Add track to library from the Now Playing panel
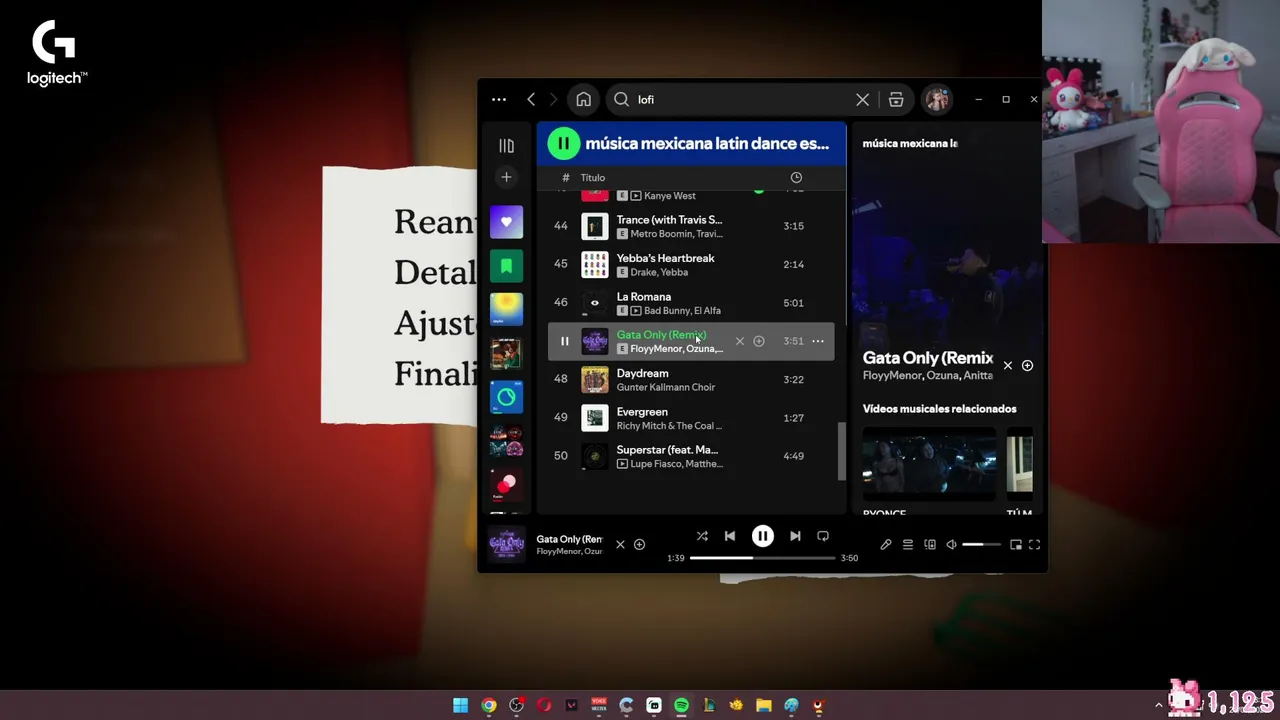The height and width of the screenshot is (720, 1280). tap(1027, 366)
